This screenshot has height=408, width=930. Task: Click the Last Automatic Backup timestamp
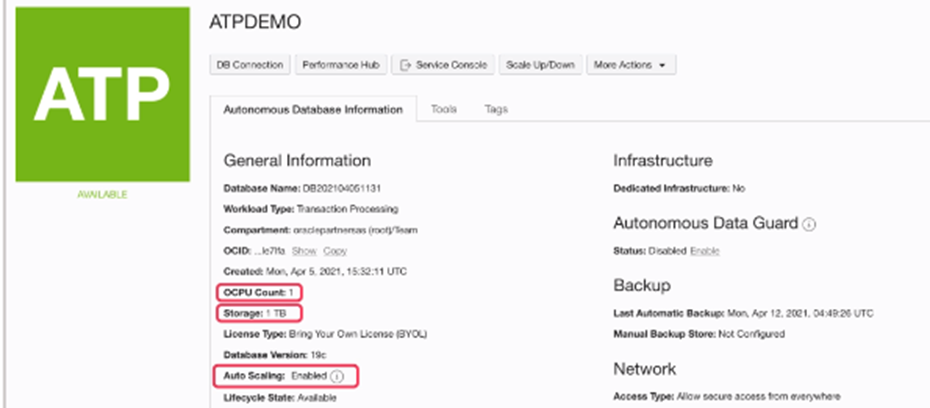pos(800,313)
